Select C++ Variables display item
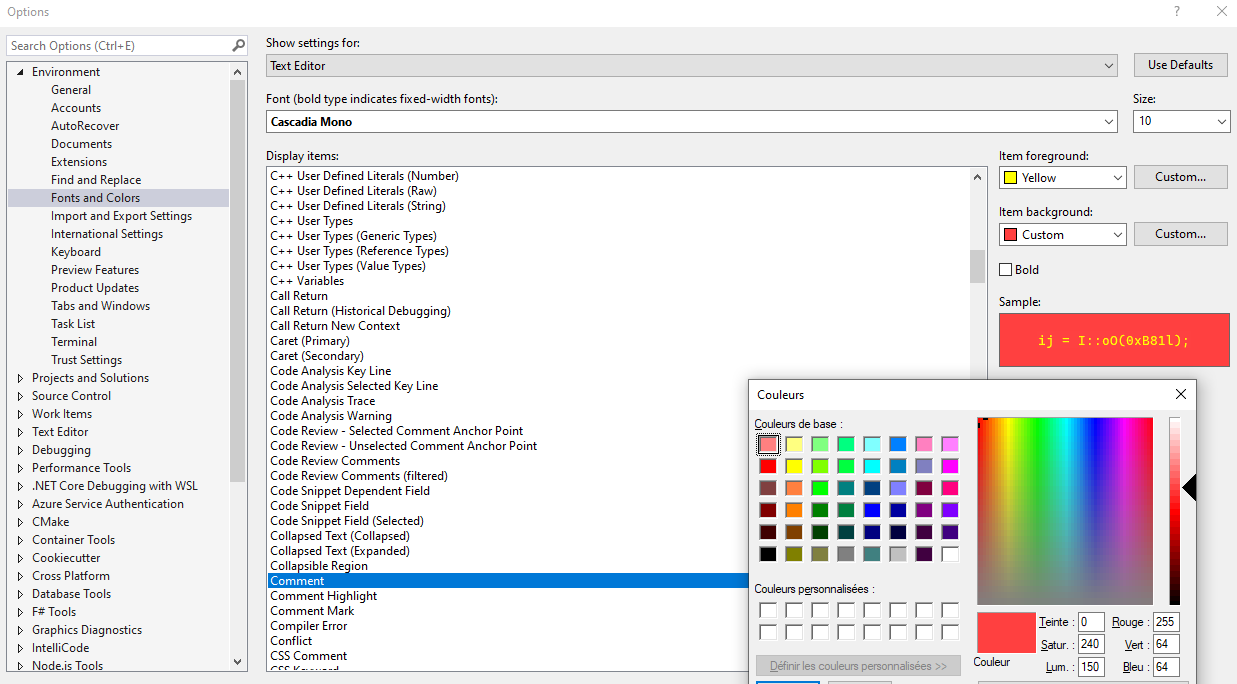 [x=307, y=281]
